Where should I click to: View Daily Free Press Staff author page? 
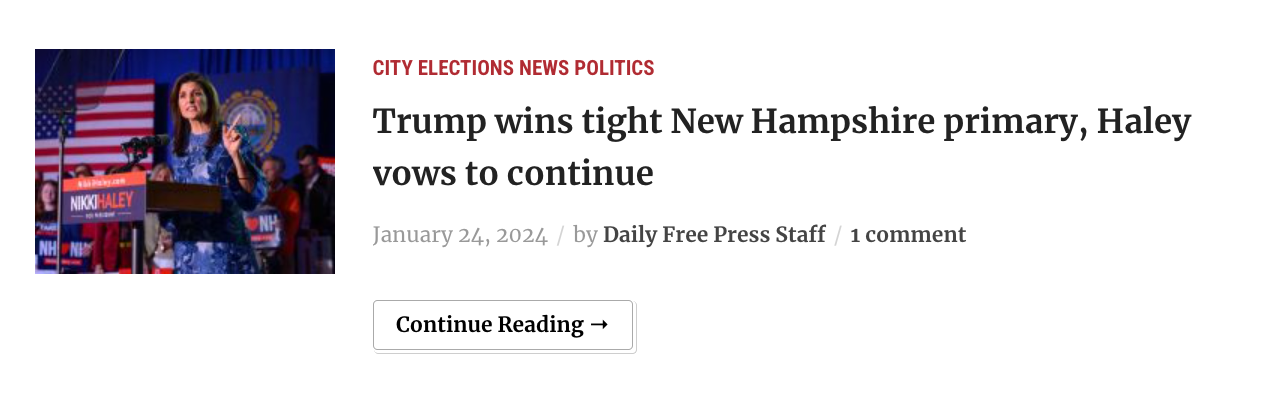point(714,235)
